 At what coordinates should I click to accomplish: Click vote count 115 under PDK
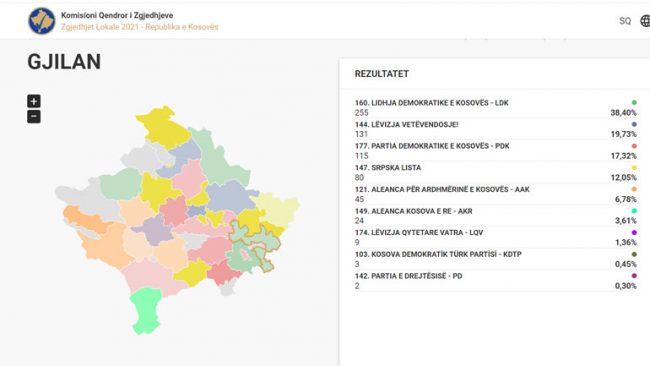click(x=361, y=156)
